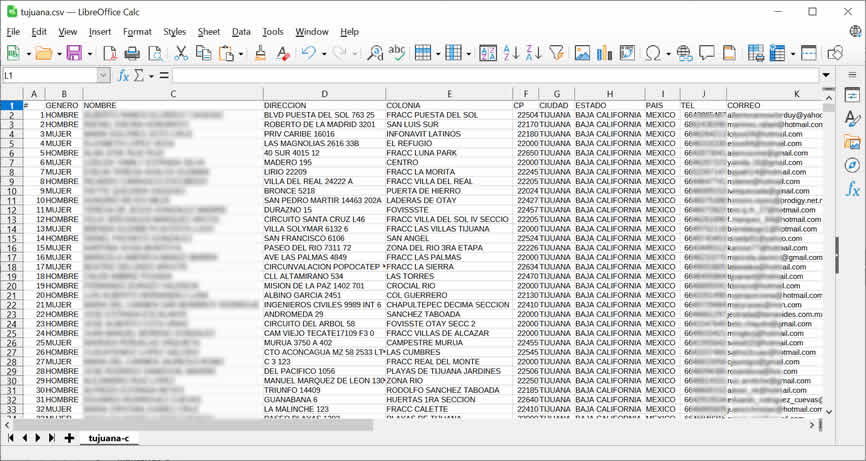Insert Pivot Table icon
This screenshot has height=461, width=866.
click(x=627, y=53)
